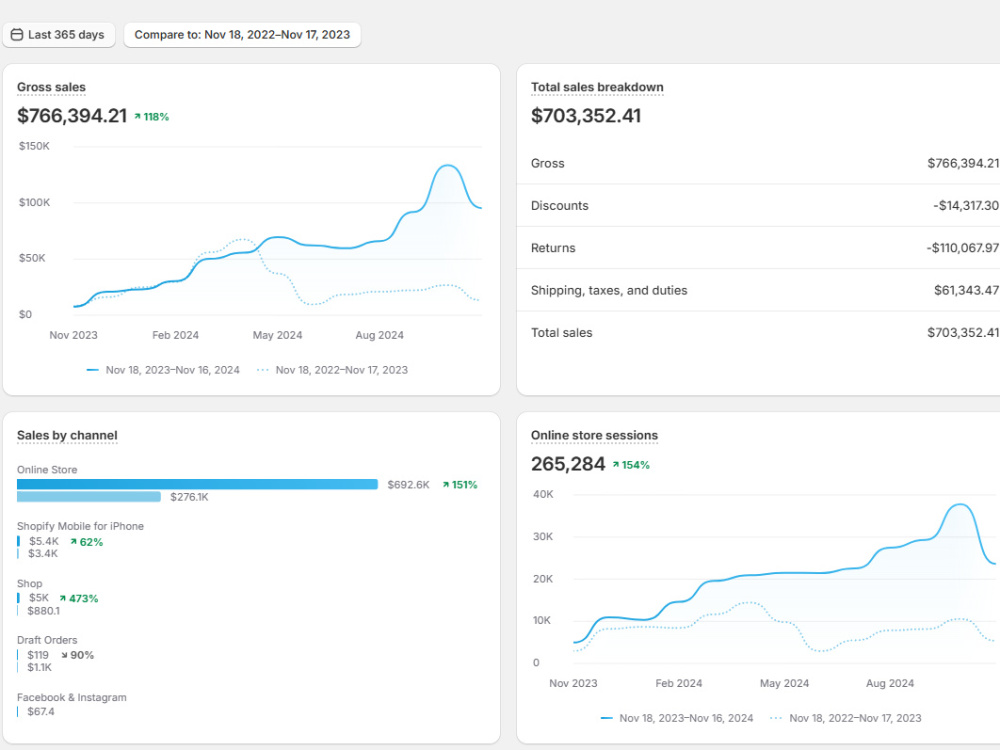
Task: Click the $150K axis label on Gross sales chart
Action: [34, 146]
